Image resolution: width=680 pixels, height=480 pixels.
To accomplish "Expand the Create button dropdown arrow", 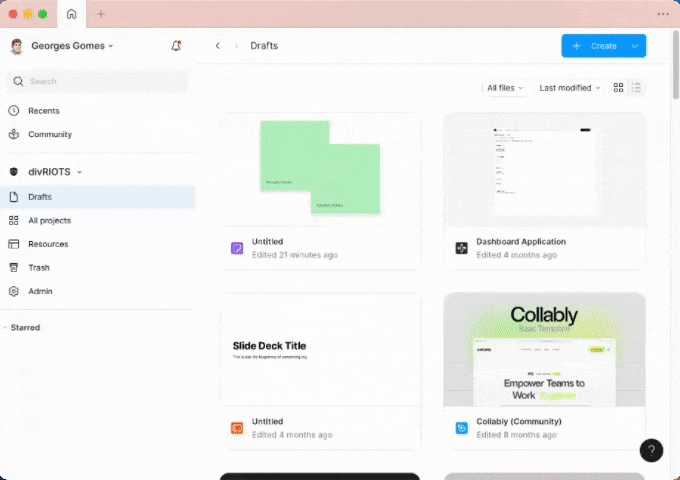I will pyautogui.click(x=635, y=46).
